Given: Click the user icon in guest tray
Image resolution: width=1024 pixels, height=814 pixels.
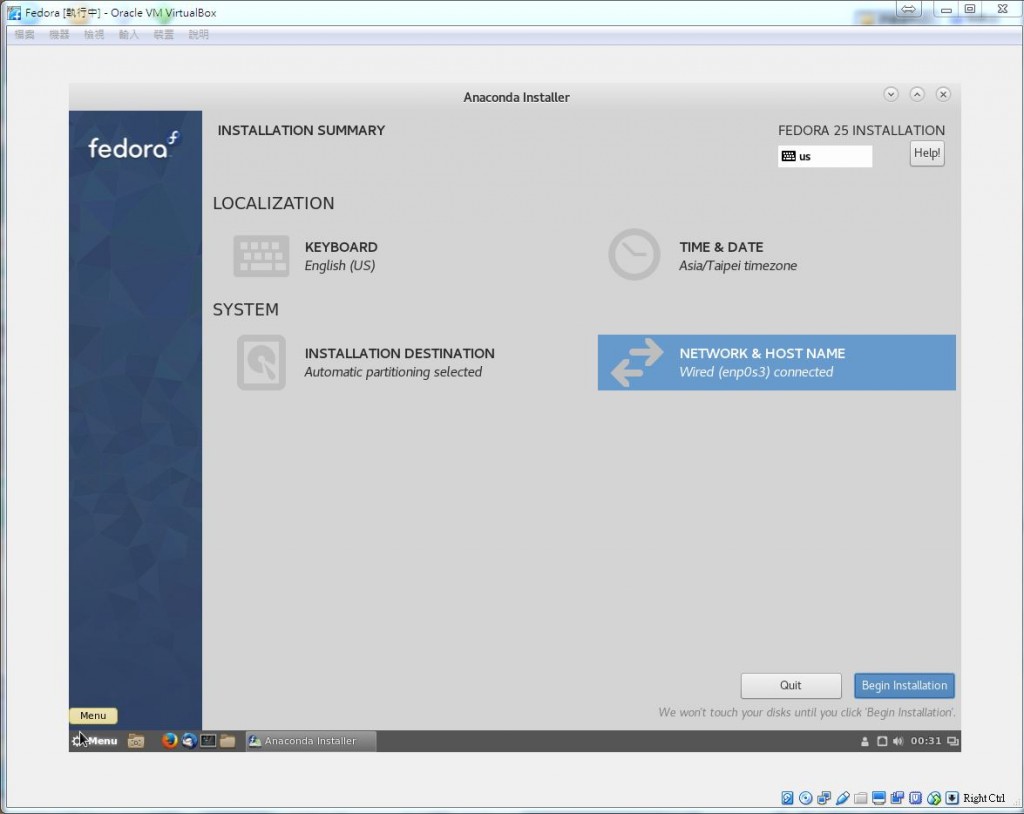Looking at the screenshot, I should tap(865, 741).
